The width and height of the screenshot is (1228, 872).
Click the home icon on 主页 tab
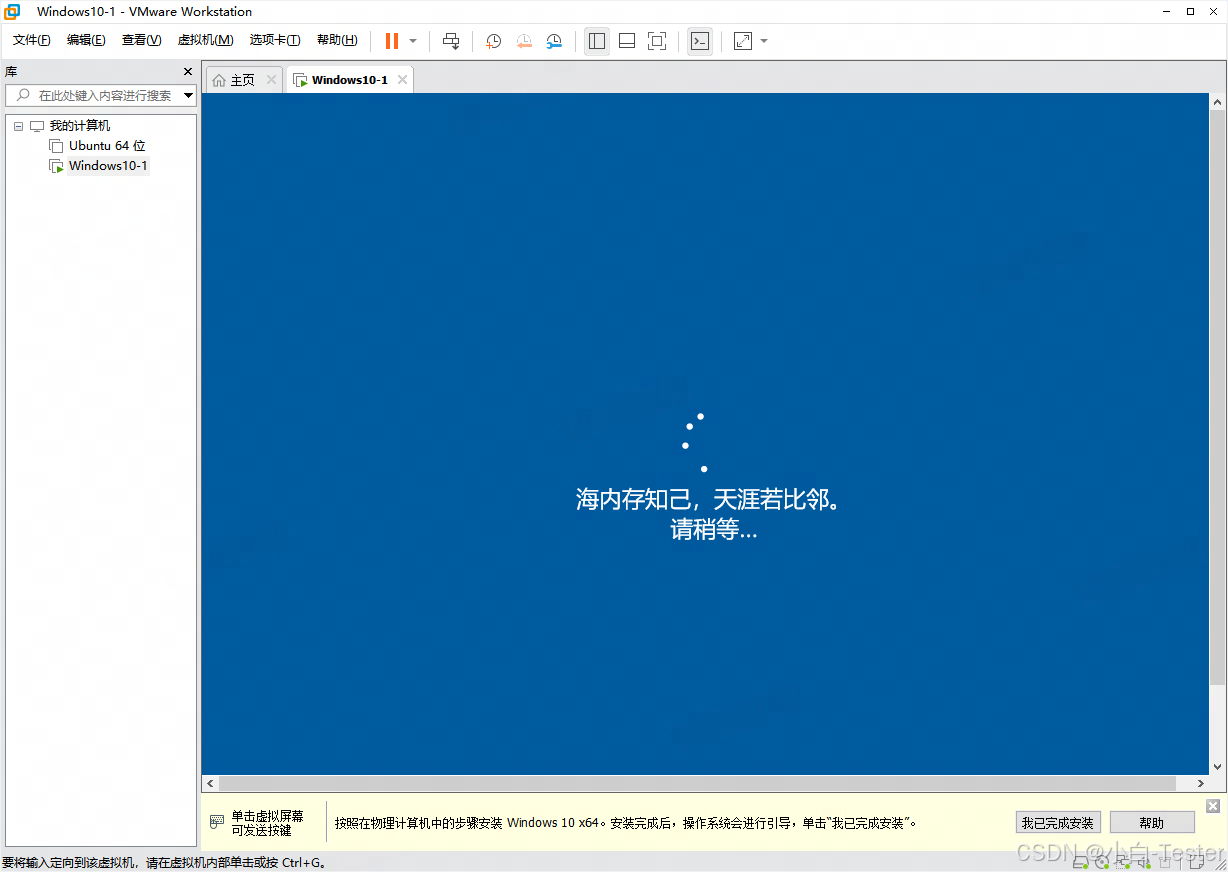pyautogui.click(x=219, y=80)
